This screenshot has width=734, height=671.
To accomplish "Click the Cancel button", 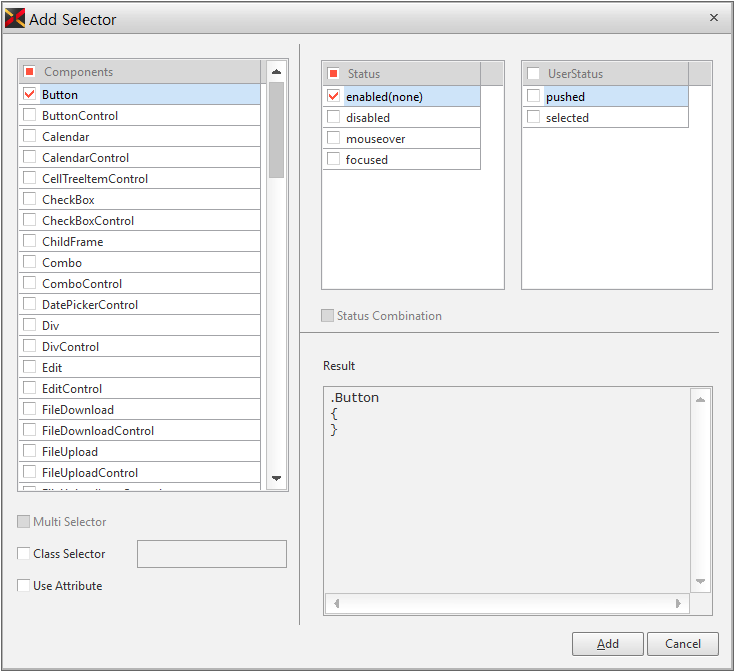I will pos(682,644).
